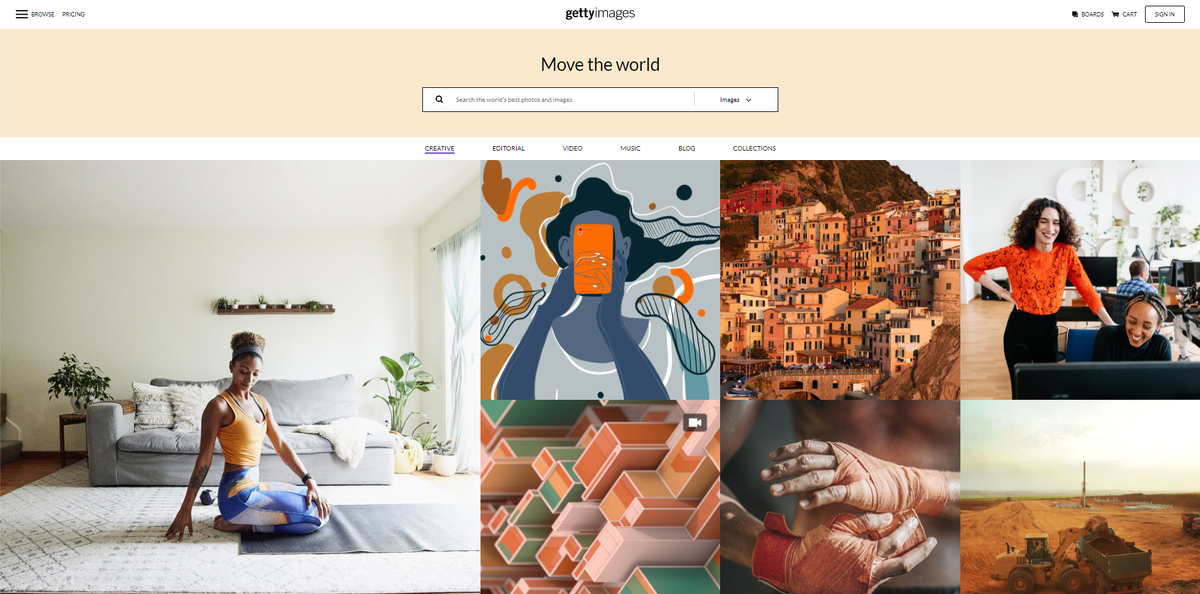Go to the Music tab

tap(630, 148)
